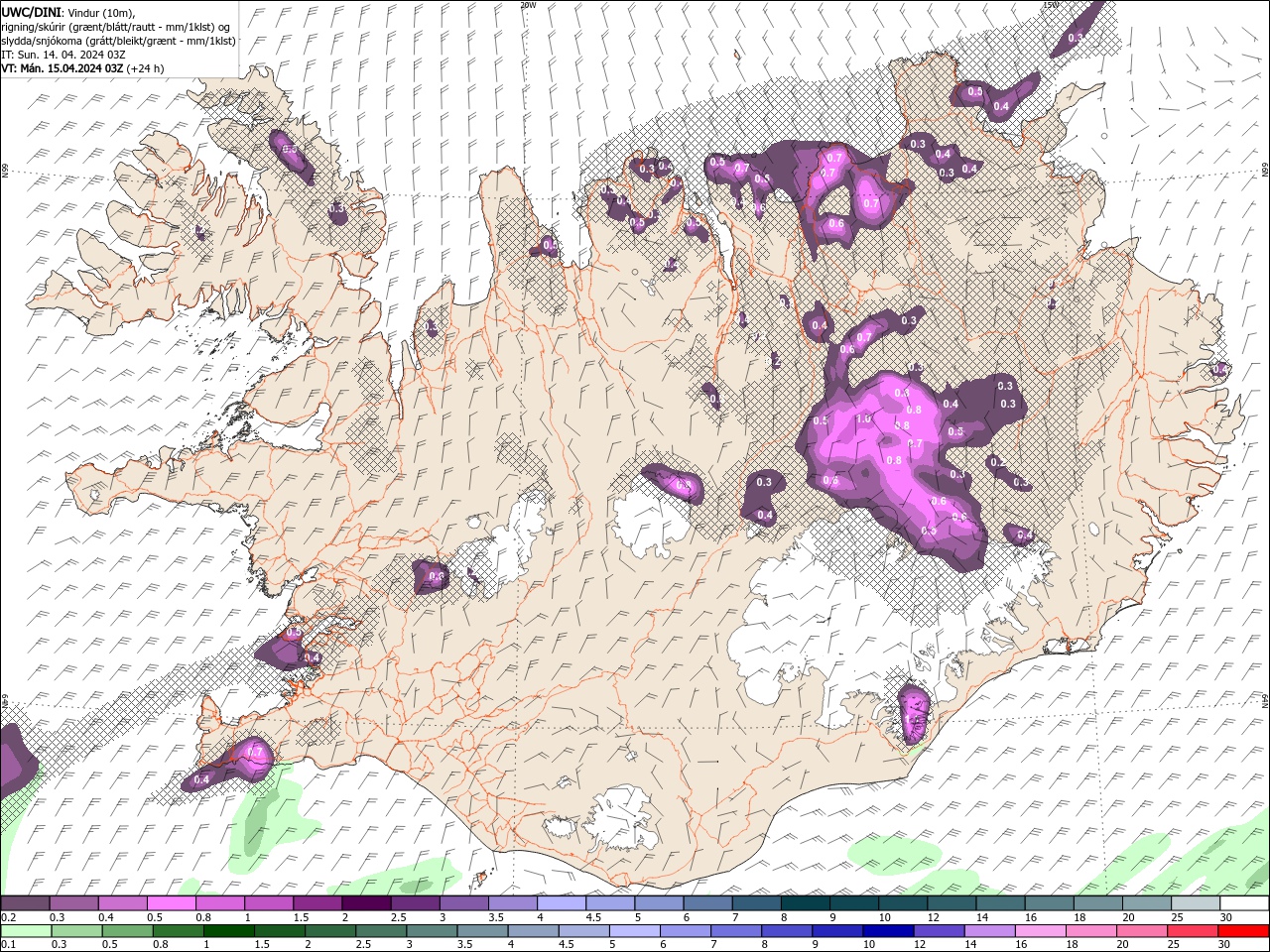Pick the light pink swatch between 16 and 18 in rain legend

click(1040, 931)
